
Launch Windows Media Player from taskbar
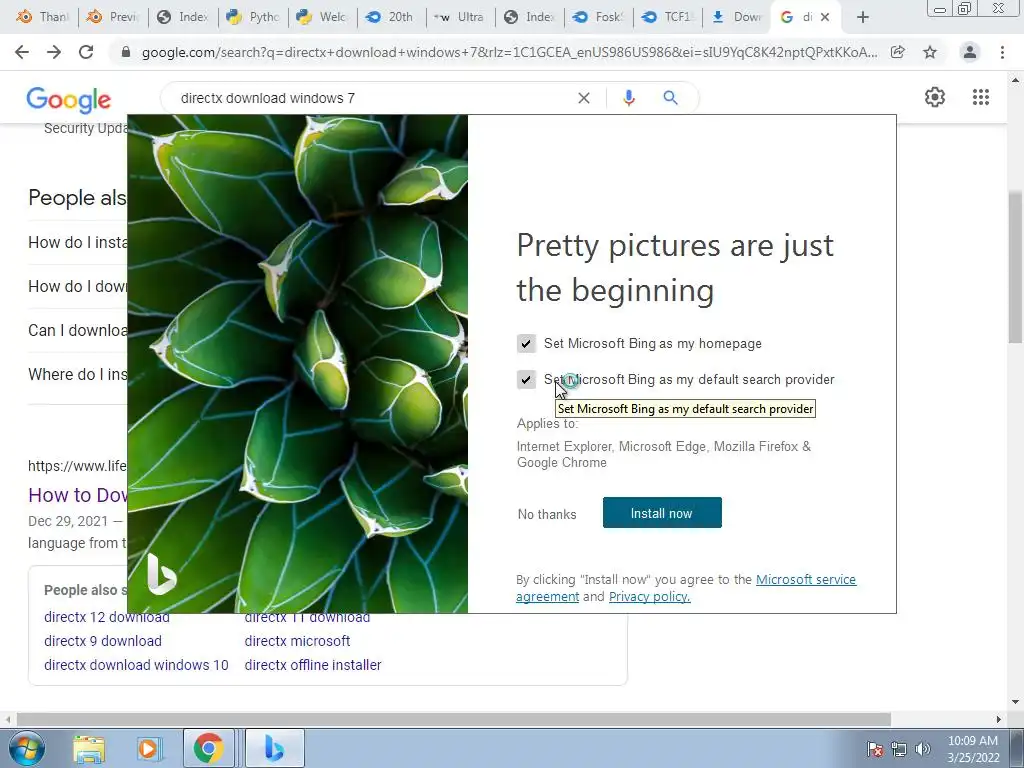(148, 749)
